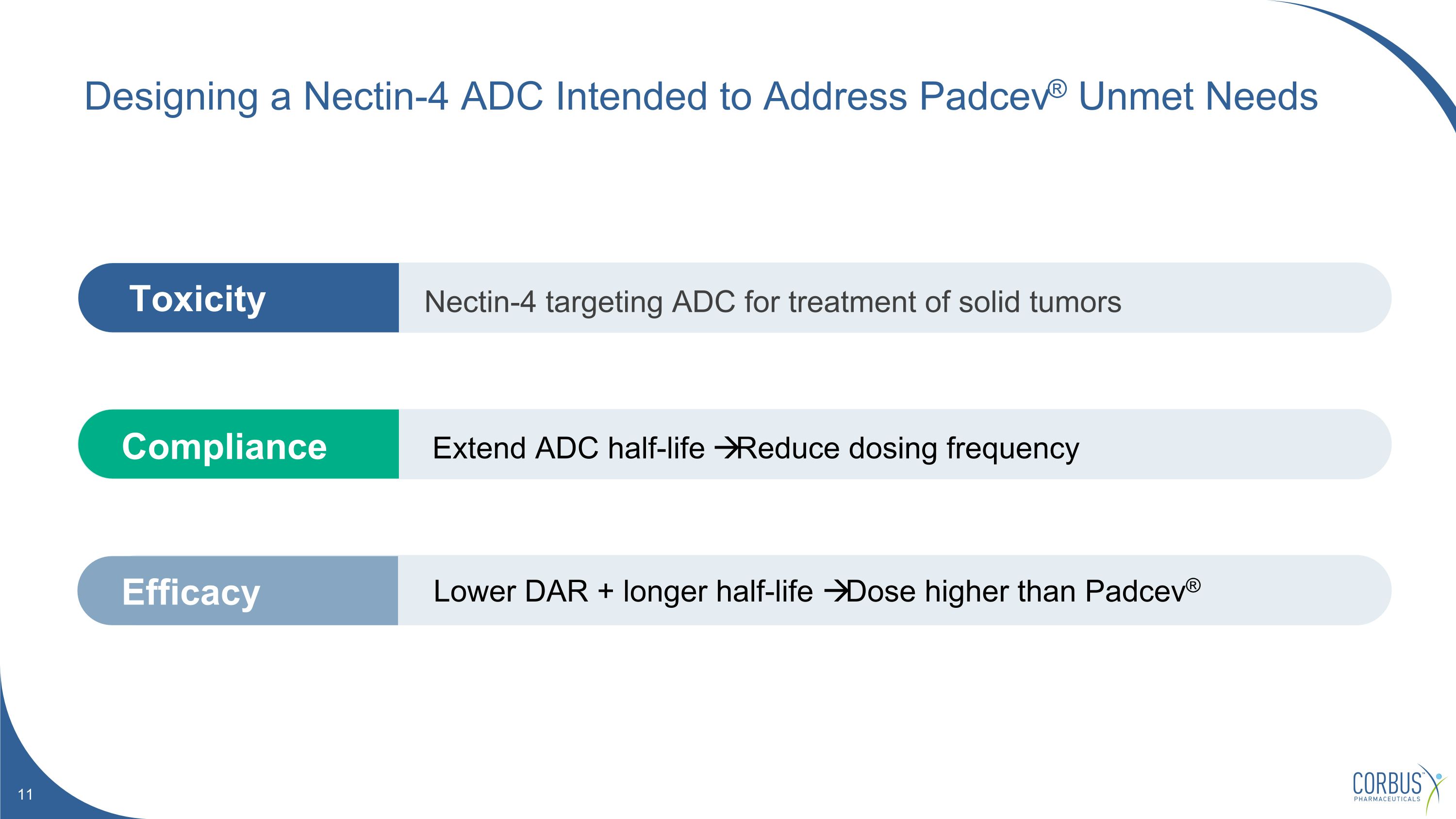Click slide page number 11

(x=25, y=795)
